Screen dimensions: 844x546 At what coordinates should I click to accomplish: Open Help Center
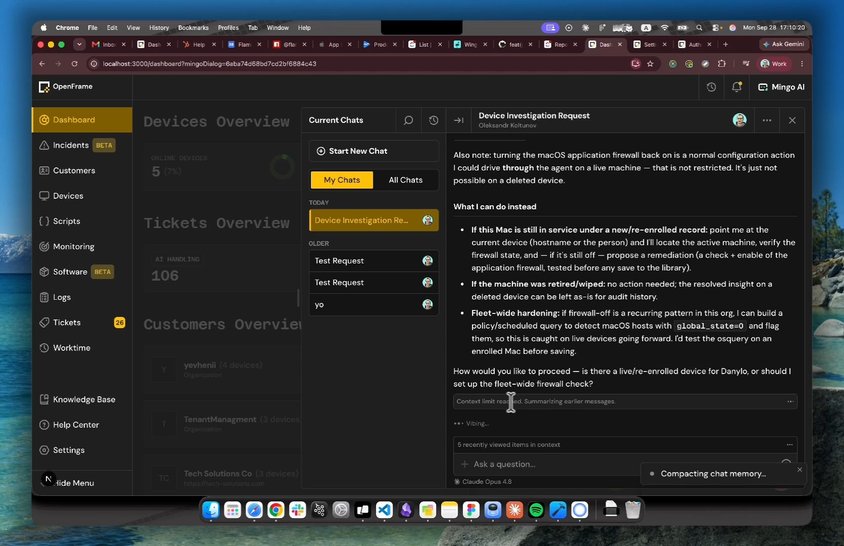tap(82, 424)
